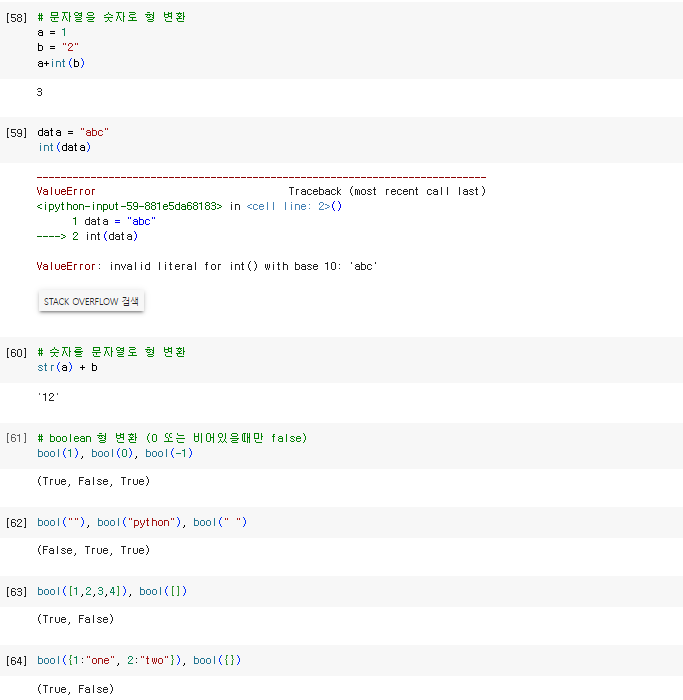Open the ipython-input-59-881e5da68183 traceback link
This screenshot has width=683, height=700.
[129, 206]
